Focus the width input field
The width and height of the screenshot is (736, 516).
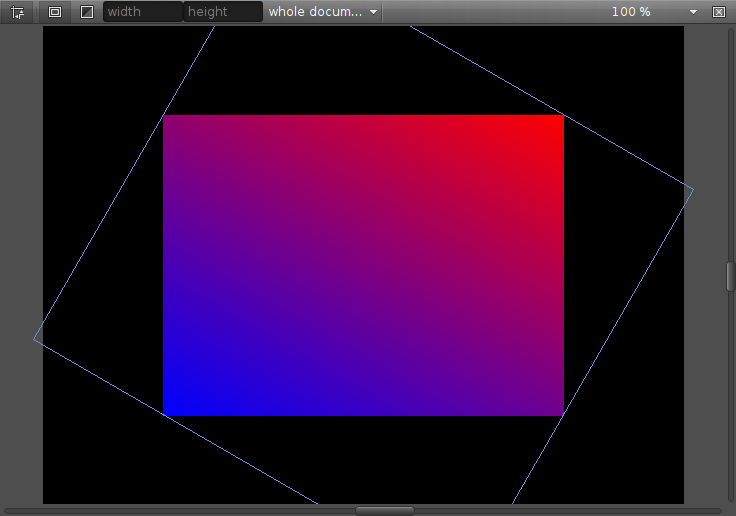[x=143, y=12]
